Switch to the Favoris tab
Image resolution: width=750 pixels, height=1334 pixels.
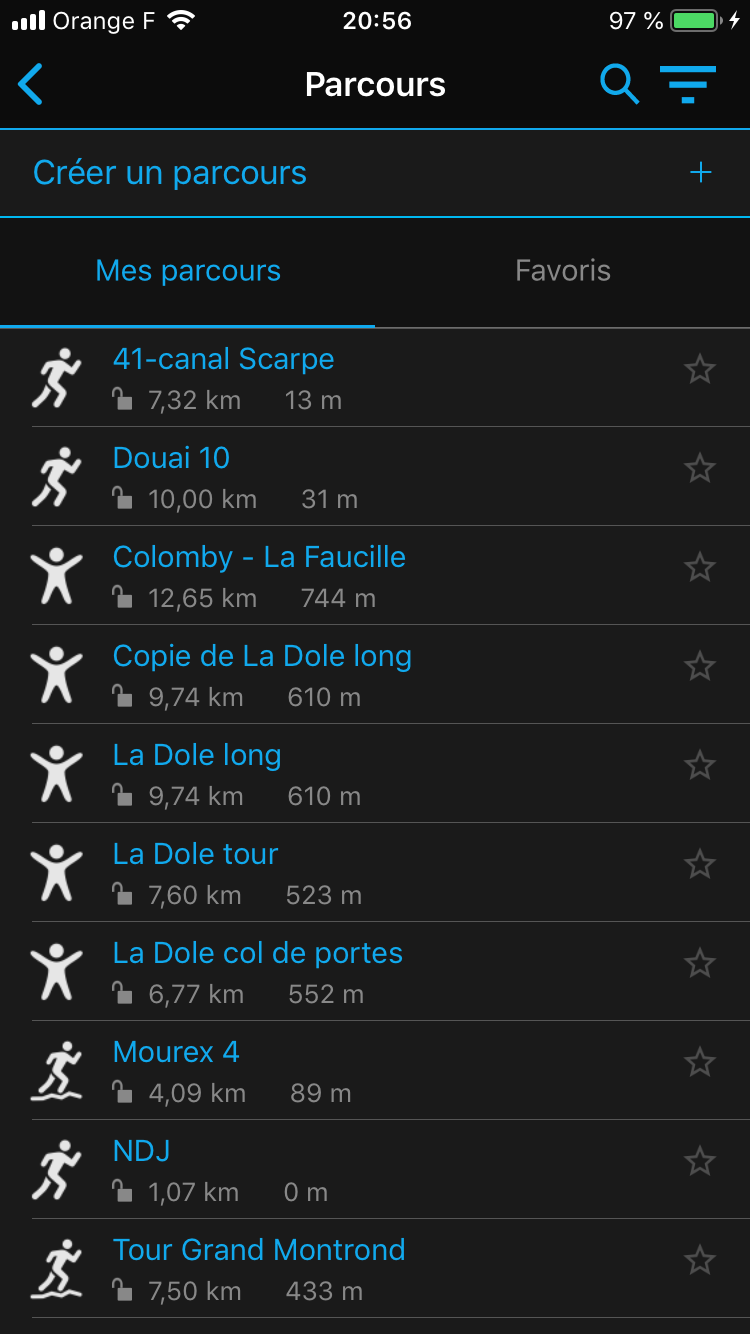click(x=563, y=271)
